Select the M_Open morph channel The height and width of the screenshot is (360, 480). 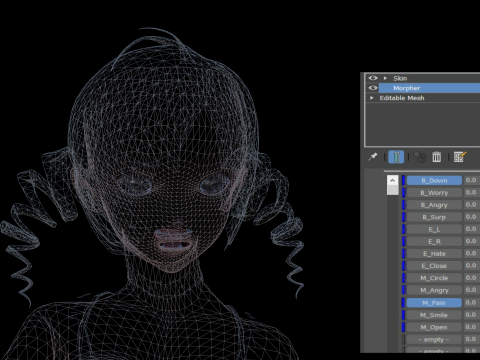(434, 327)
